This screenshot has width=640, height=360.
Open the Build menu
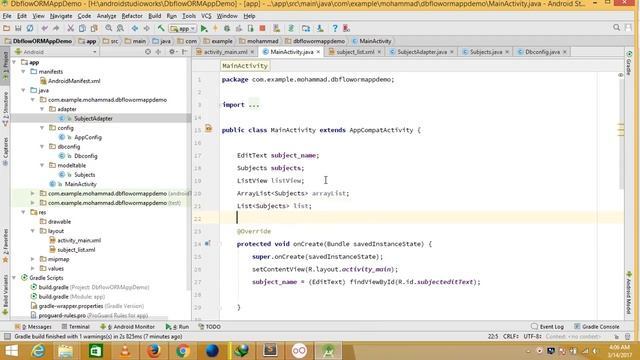pos(154,16)
